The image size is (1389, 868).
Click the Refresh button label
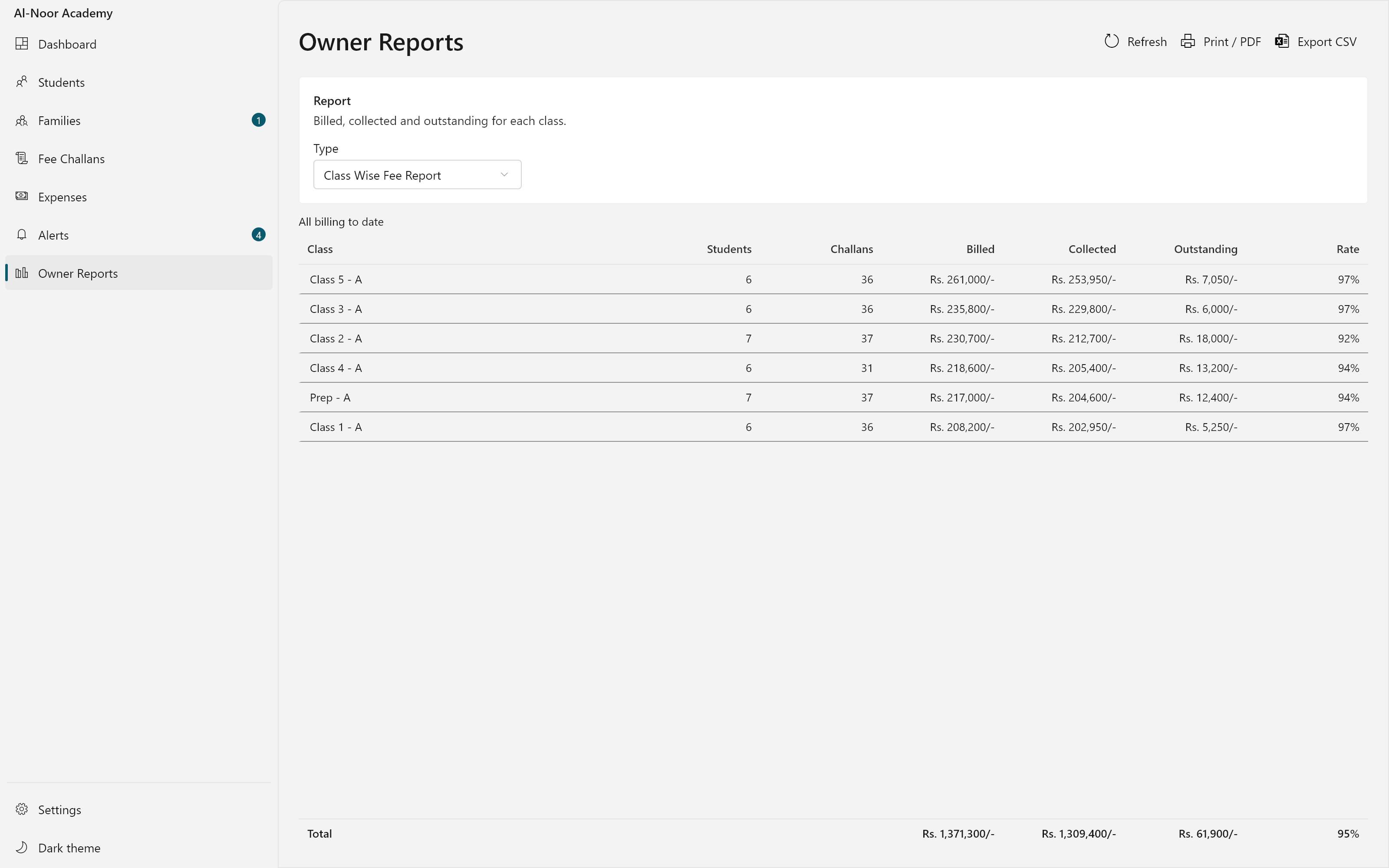coord(1147,42)
